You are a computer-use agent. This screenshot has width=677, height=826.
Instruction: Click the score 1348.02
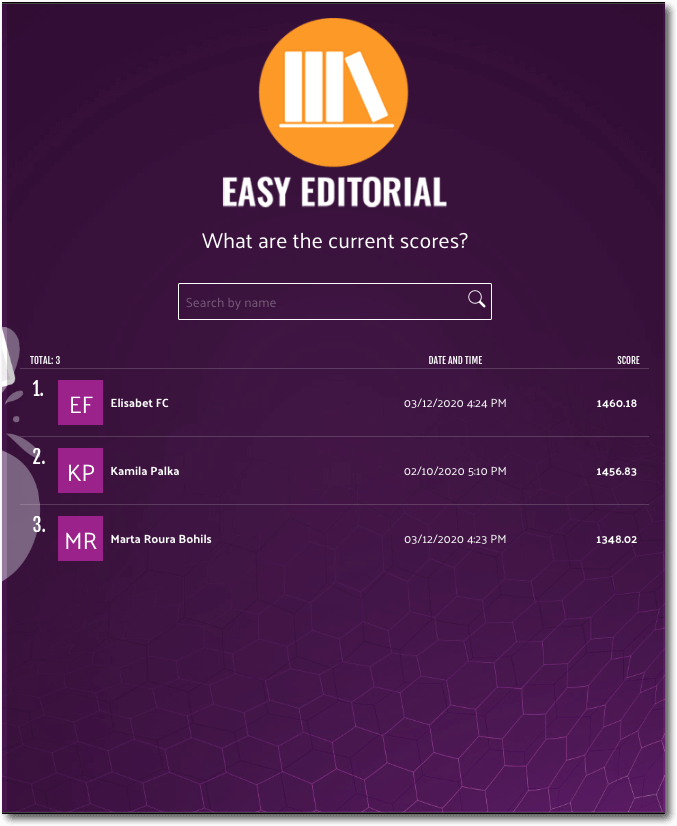(x=616, y=539)
